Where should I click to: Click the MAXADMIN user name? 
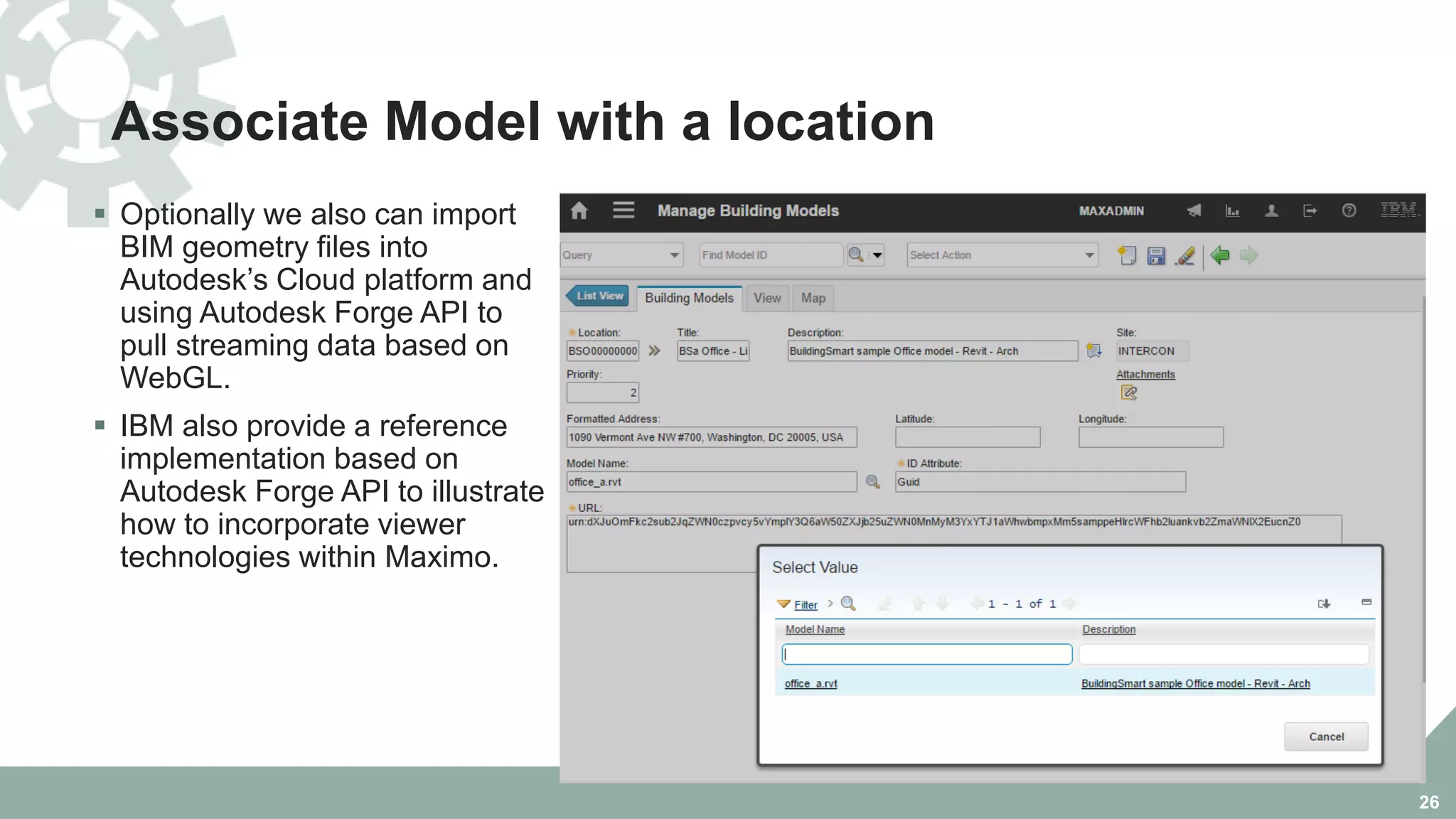tap(1111, 211)
